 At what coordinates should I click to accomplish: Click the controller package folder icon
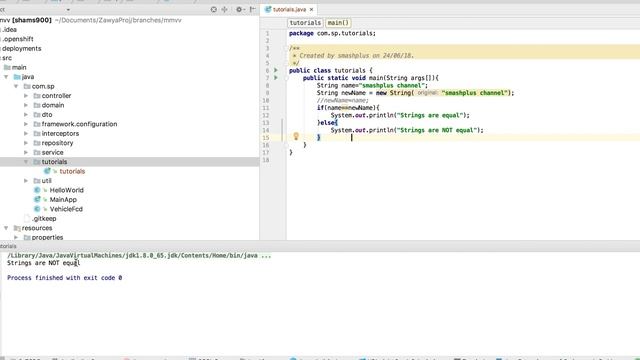(x=37, y=96)
